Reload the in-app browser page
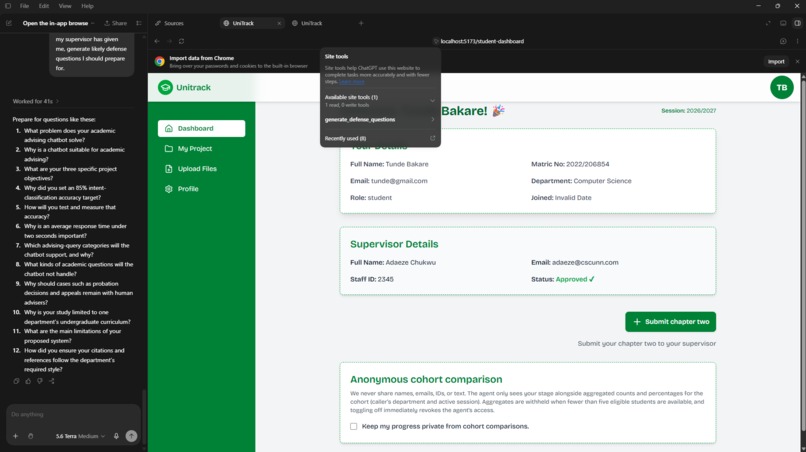The height and width of the screenshot is (452, 806). tap(181, 41)
